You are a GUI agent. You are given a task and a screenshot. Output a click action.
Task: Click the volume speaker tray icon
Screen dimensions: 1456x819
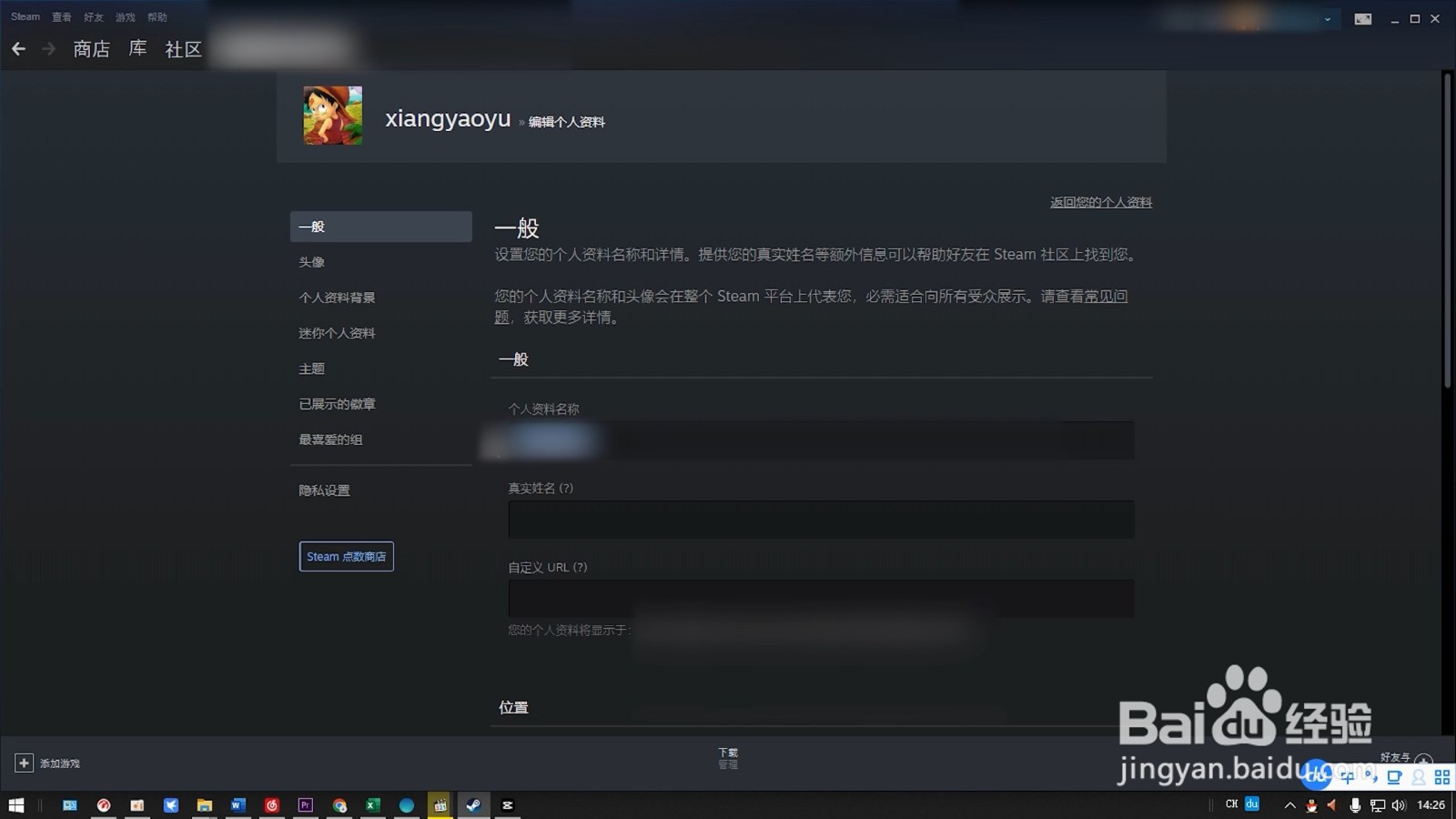(x=1399, y=805)
